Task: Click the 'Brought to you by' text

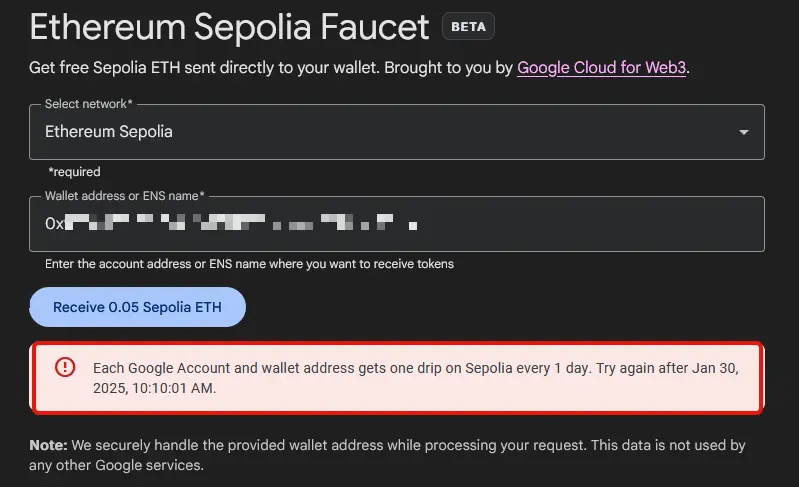Action: [452, 69]
